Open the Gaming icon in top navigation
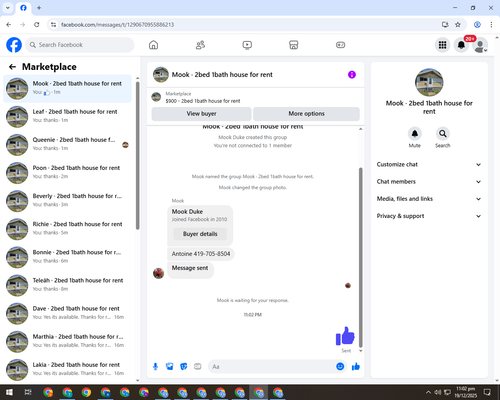 [340, 45]
